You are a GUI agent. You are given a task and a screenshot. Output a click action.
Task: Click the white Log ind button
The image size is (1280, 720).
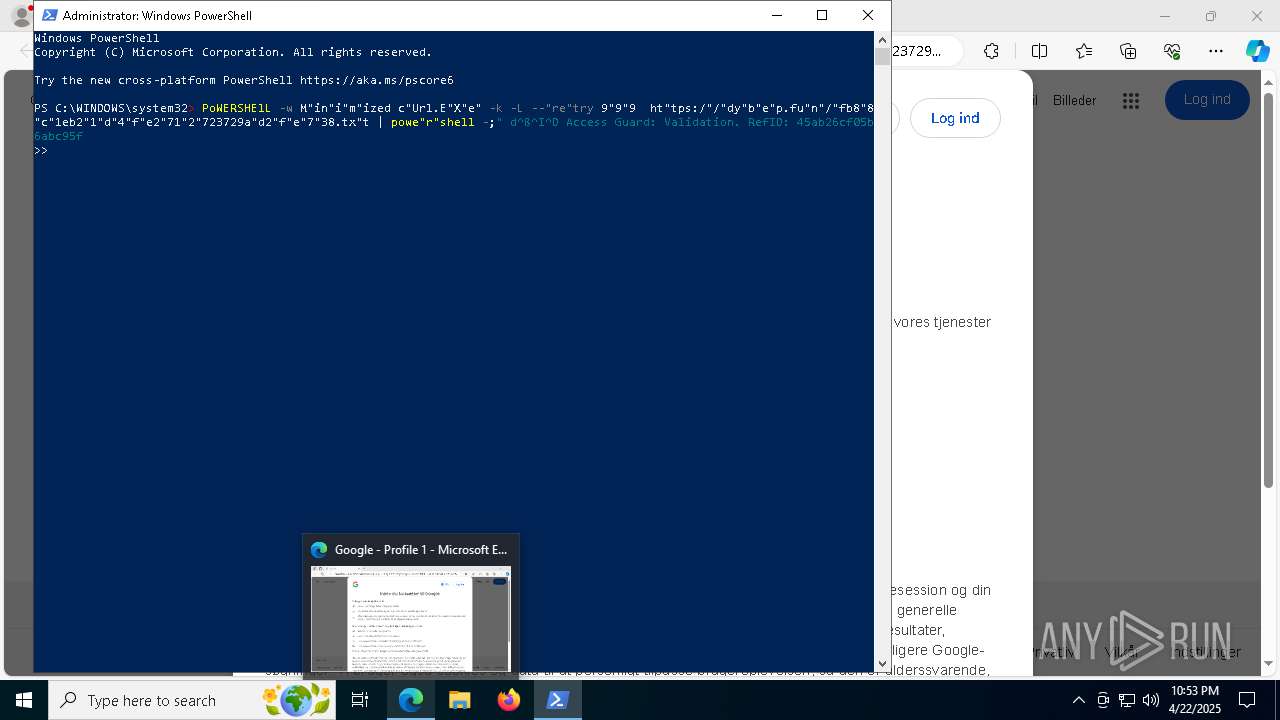pos(955,118)
